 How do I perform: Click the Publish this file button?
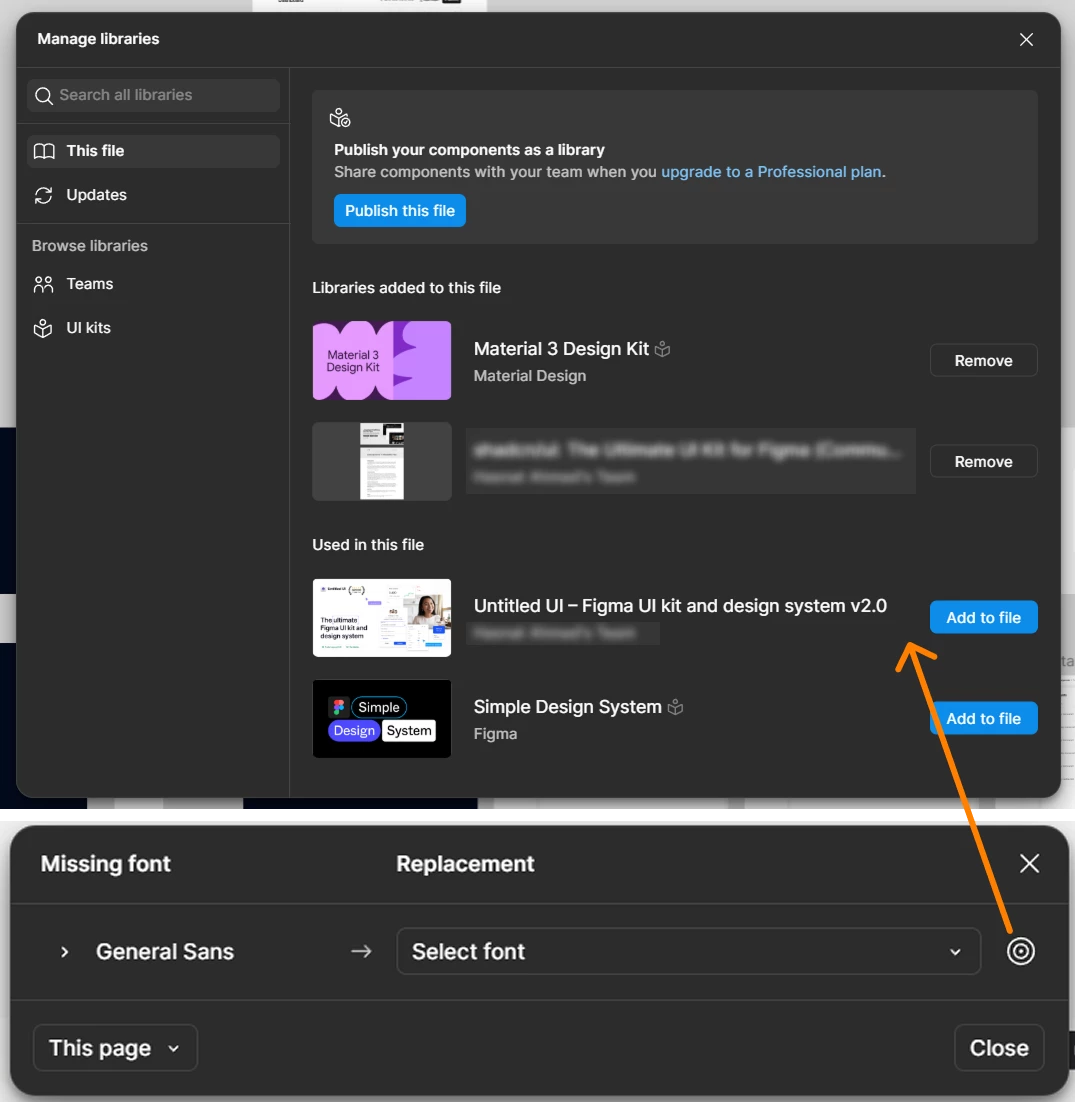tap(400, 211)
